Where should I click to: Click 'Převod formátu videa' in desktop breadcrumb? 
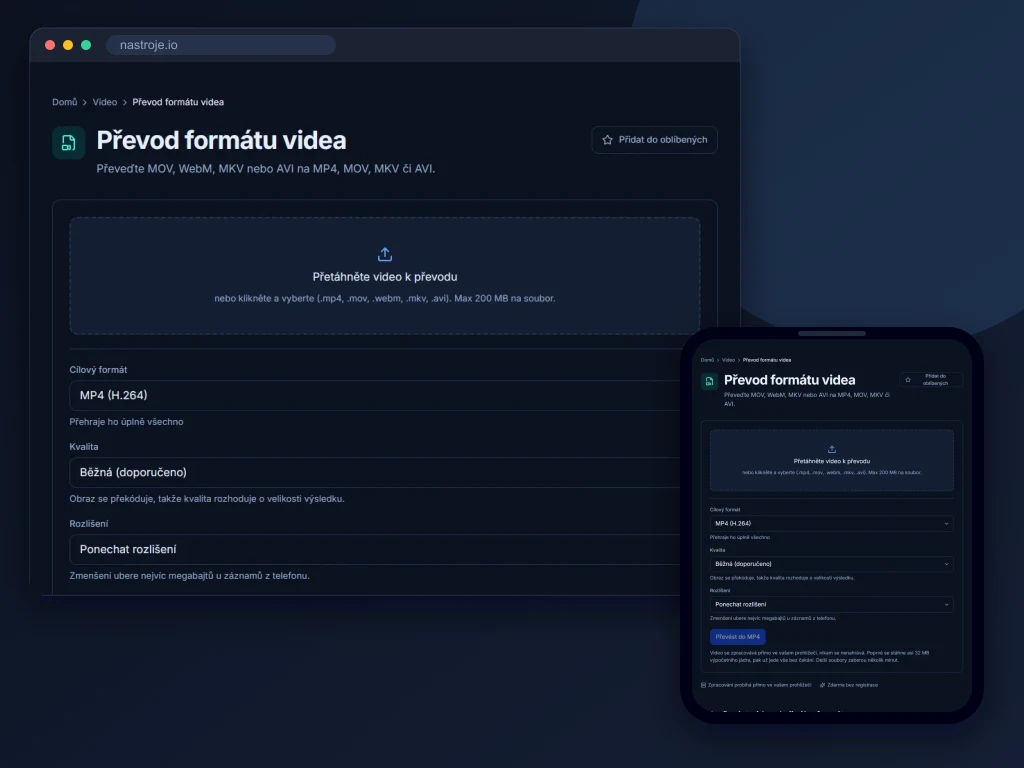click(178, 102)
